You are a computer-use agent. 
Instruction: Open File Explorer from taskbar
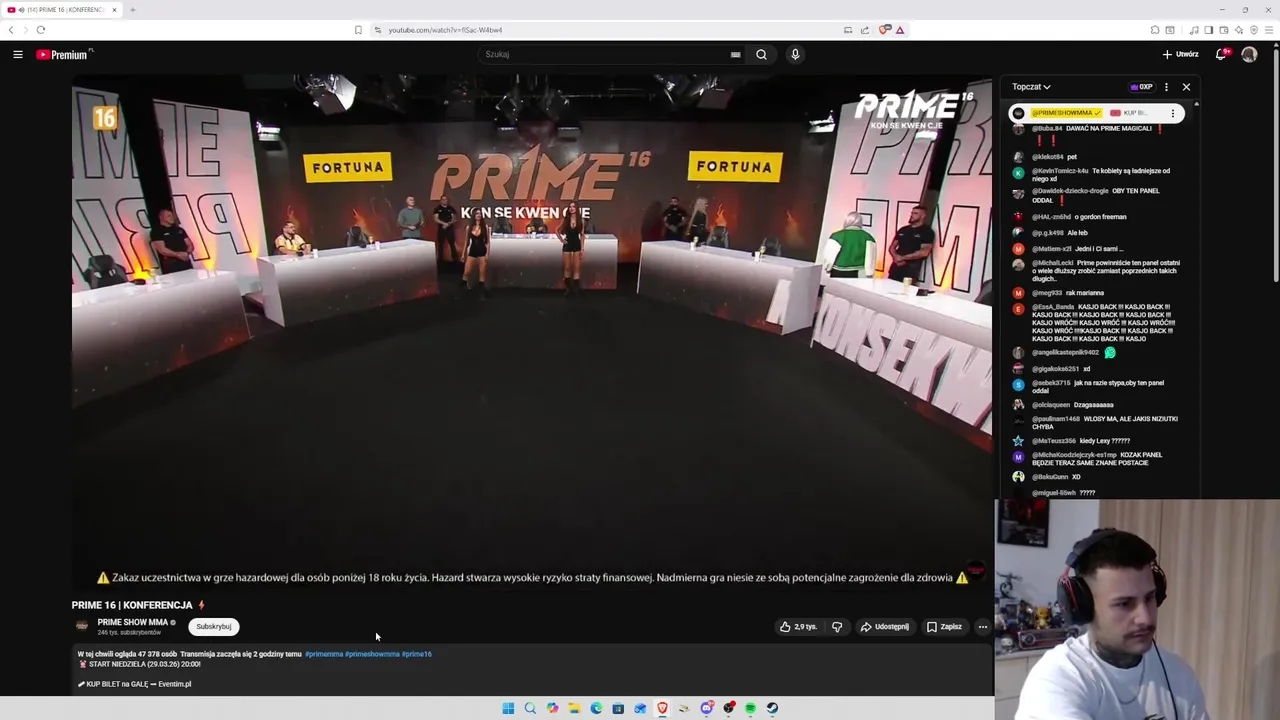574,708
